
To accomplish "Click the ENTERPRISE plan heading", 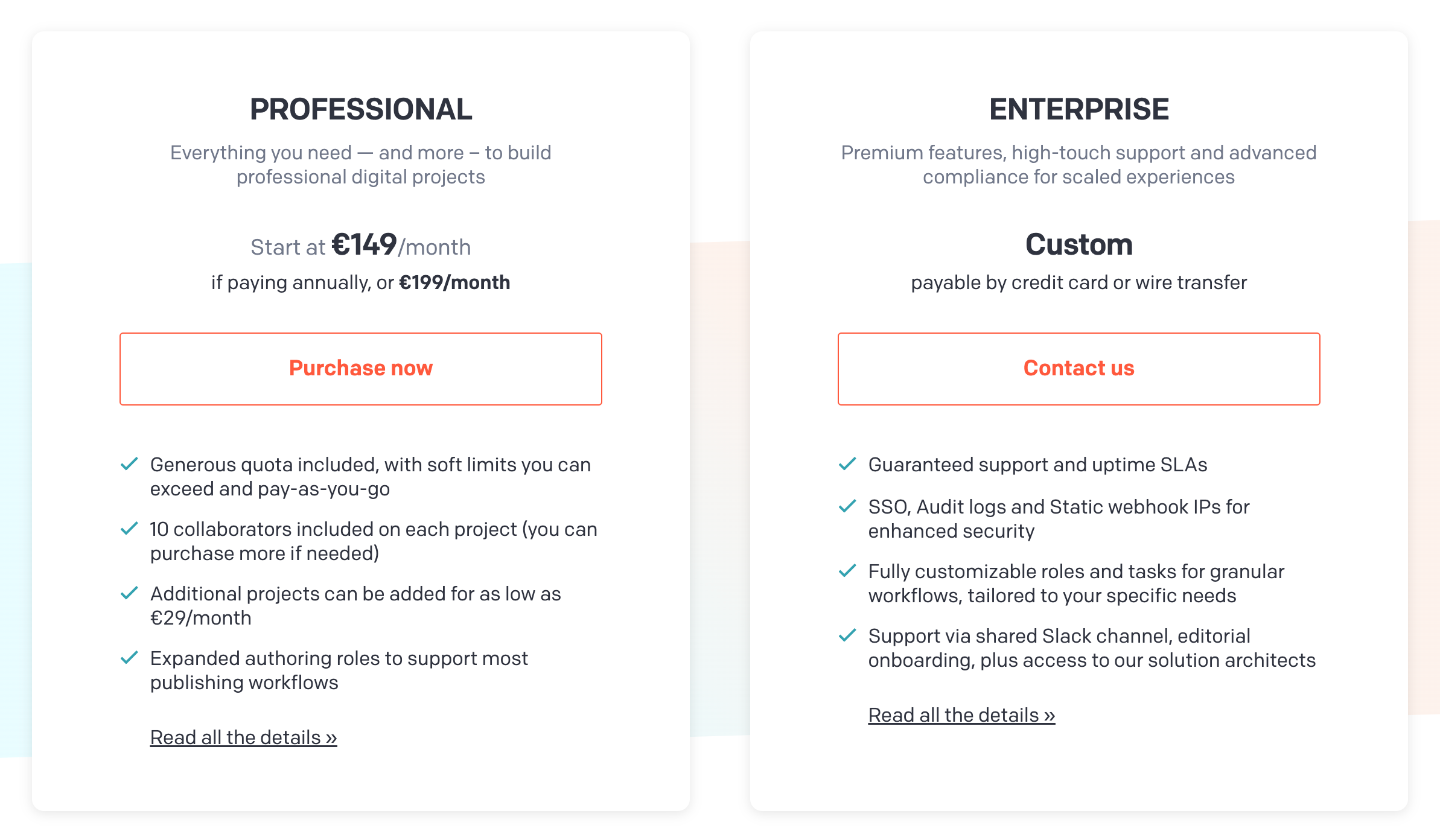I will pyautogui.click(x=1078, y=109).
